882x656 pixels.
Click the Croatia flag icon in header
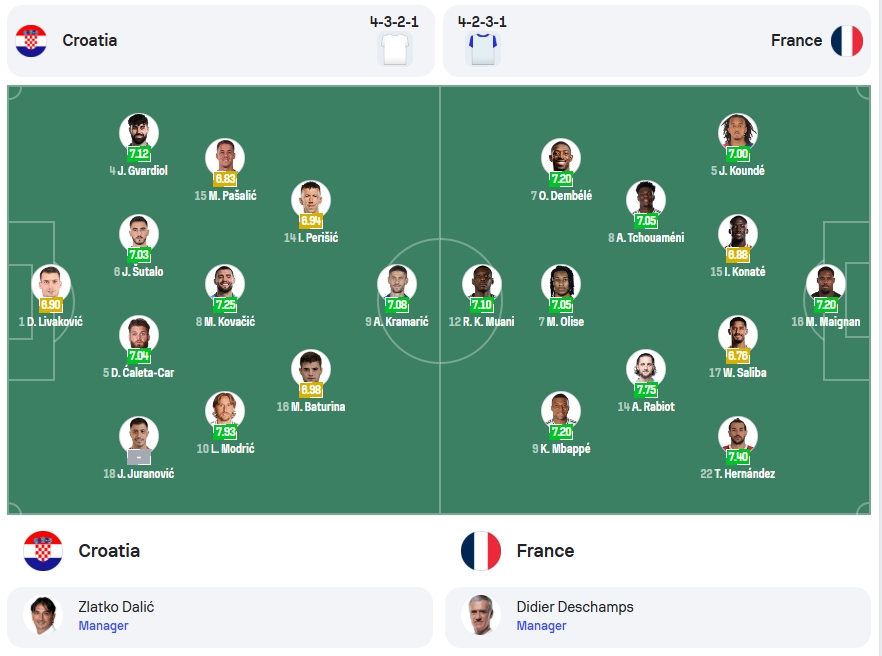coord(31,41)
